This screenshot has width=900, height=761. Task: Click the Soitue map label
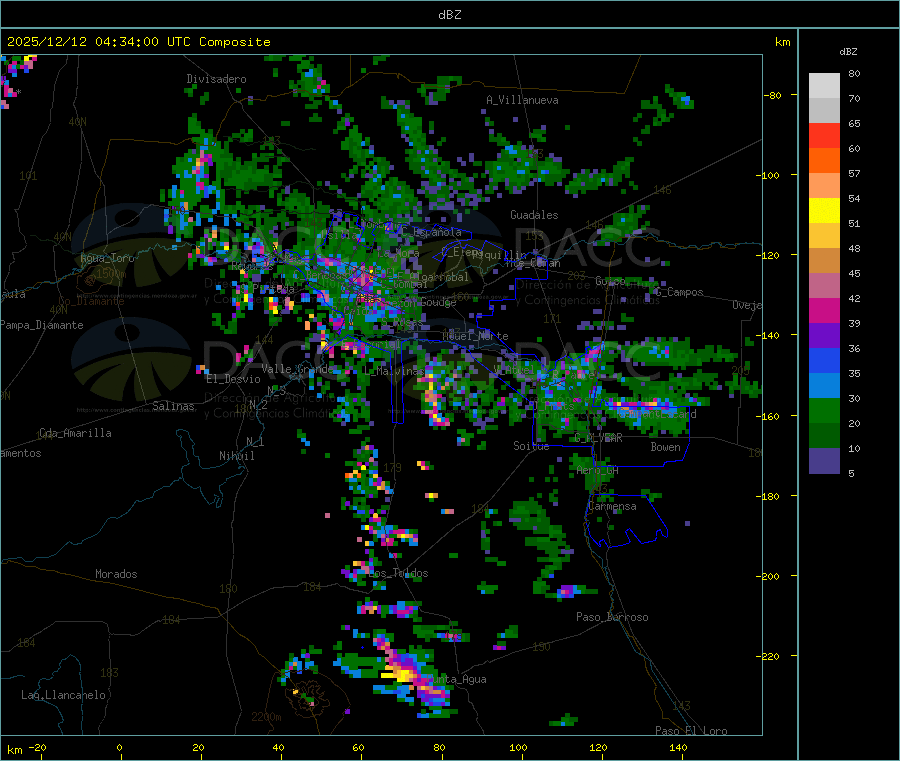(x=531, y=446)
